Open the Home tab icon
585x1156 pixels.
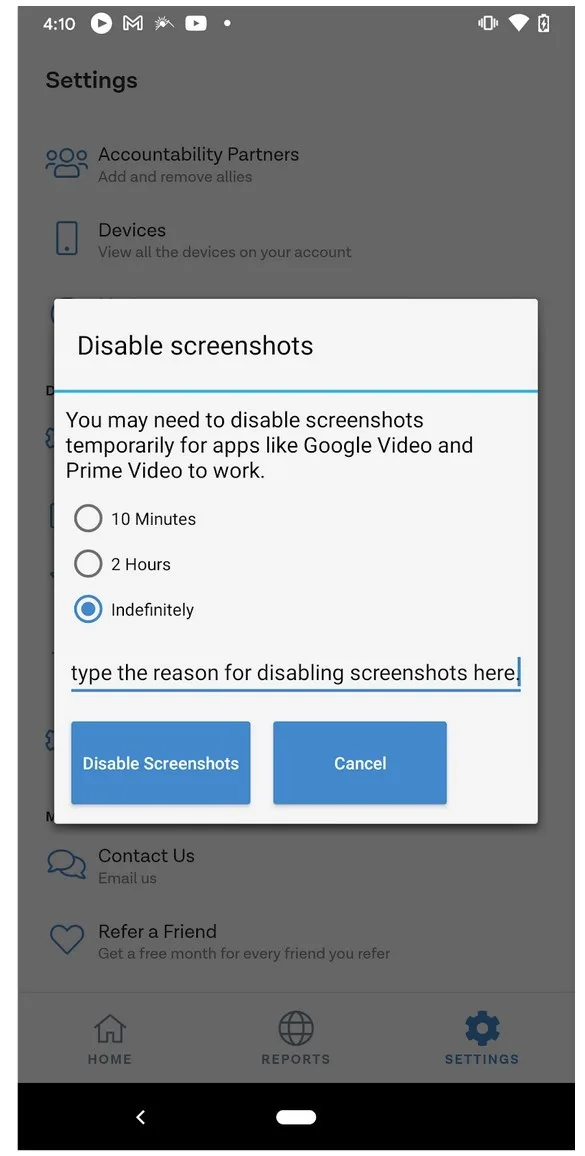point(110,1028)
